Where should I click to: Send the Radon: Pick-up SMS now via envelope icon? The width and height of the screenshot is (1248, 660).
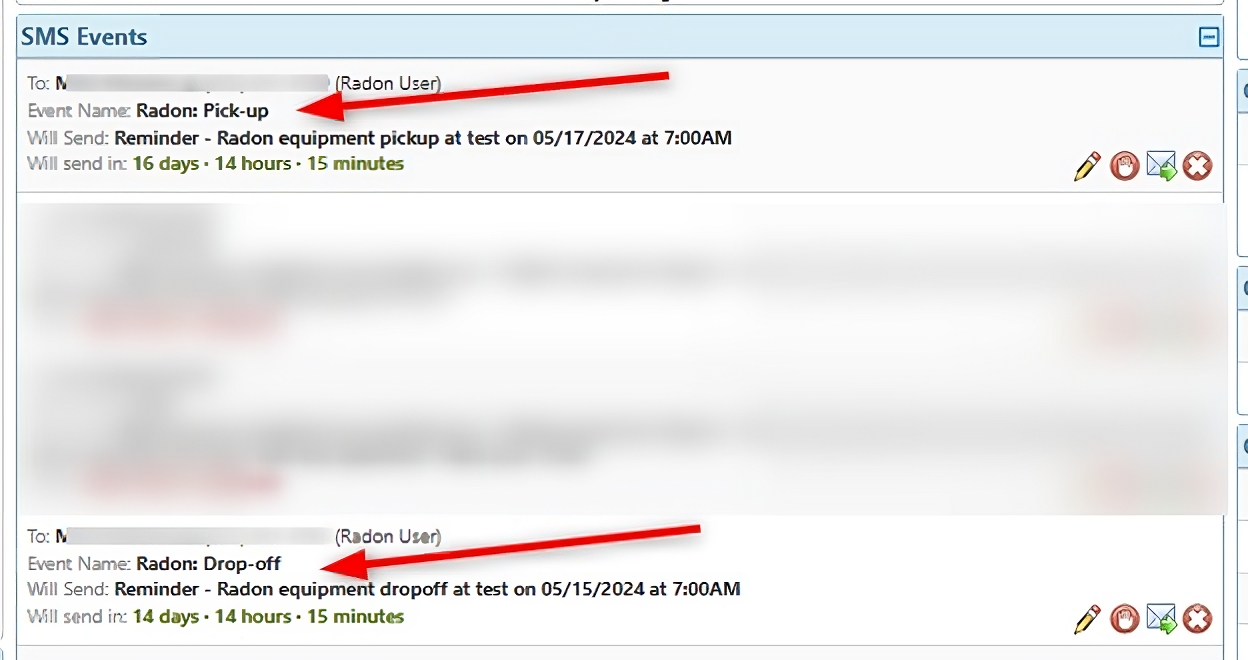(1161, 167)
